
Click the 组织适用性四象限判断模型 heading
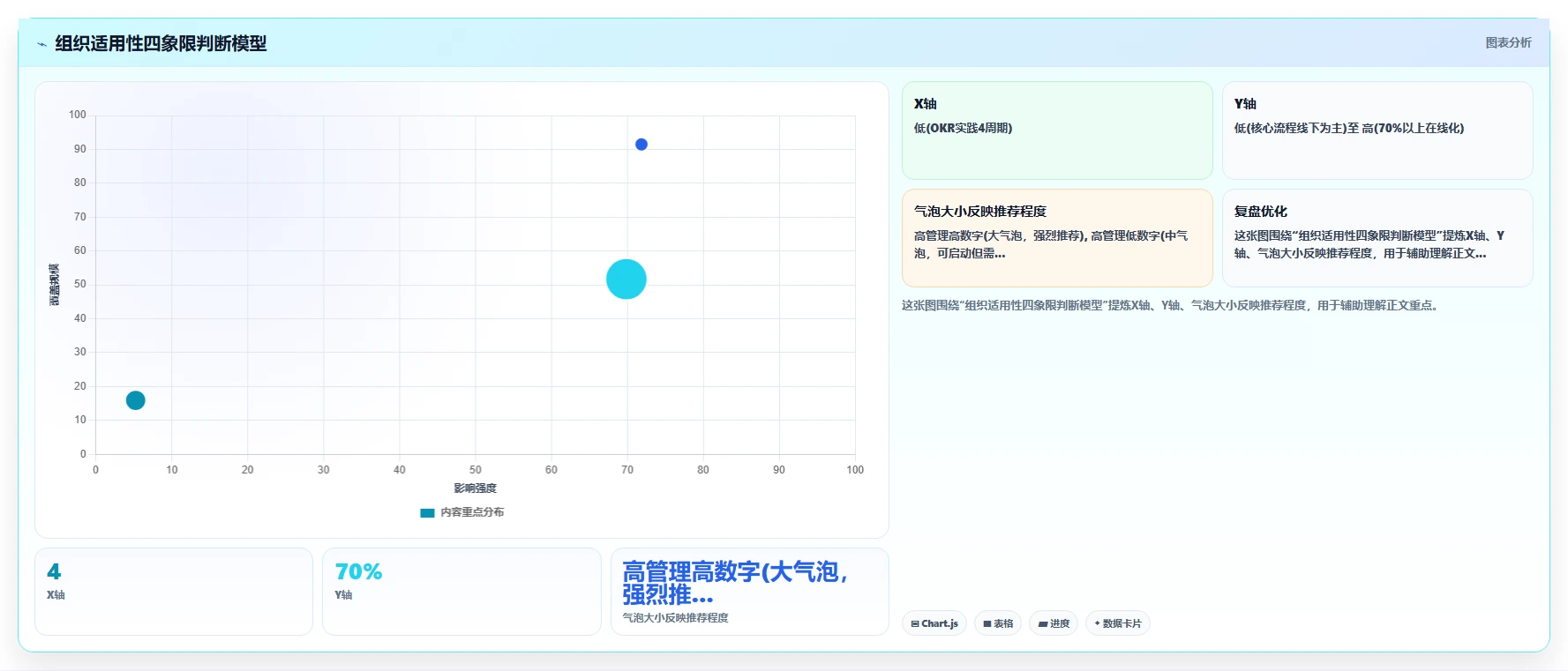[x=161, y=43]
